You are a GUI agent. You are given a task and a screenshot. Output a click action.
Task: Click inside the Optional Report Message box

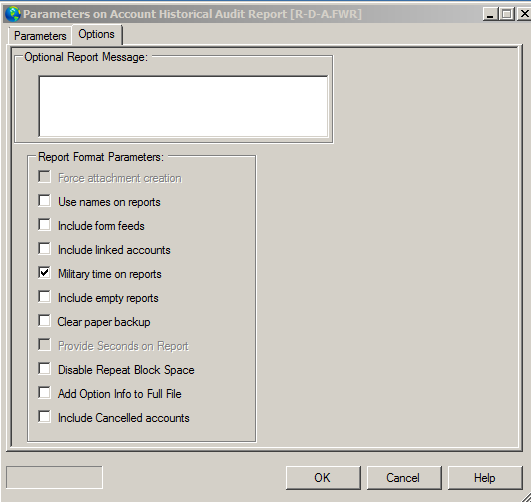(183, 106)
